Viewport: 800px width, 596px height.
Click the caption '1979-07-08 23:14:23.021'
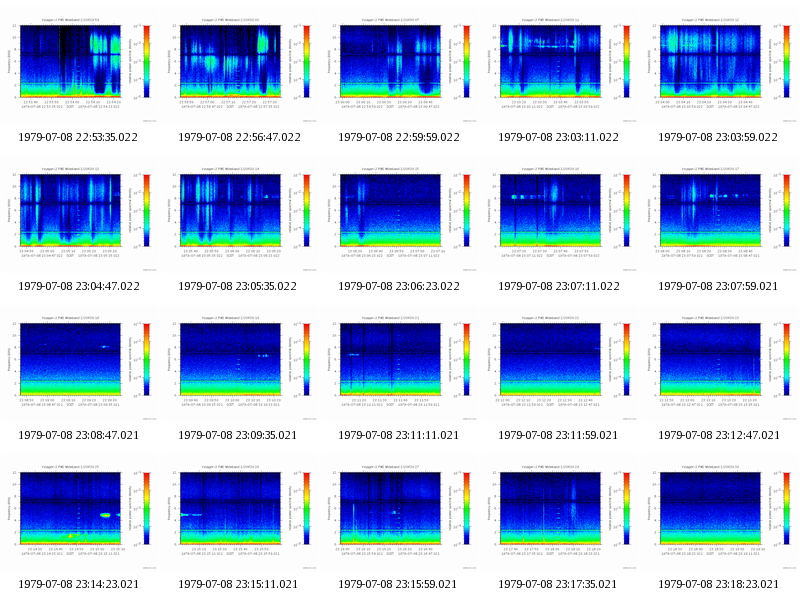pos(79,584)
